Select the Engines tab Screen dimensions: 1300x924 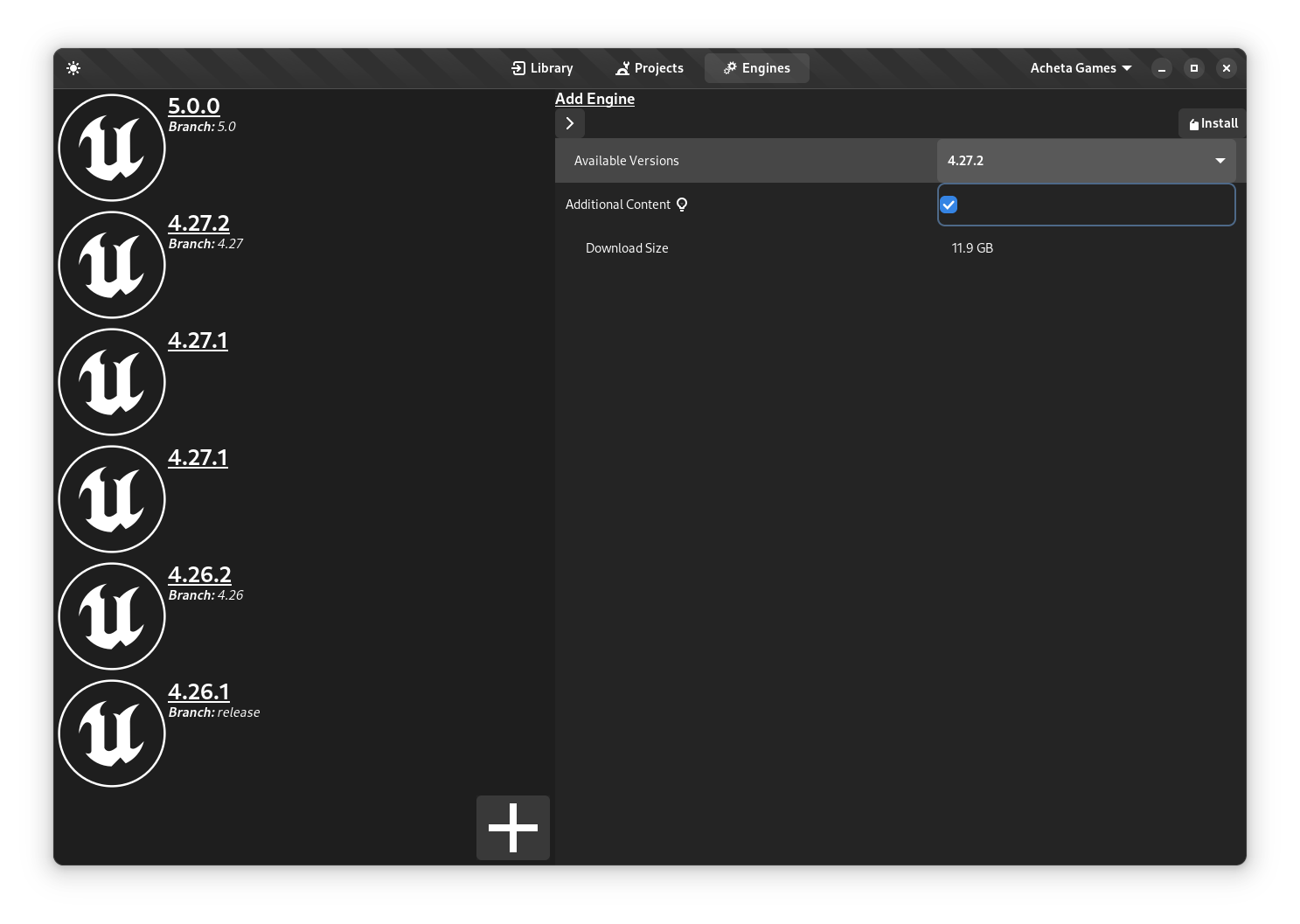tap(757, 68)
